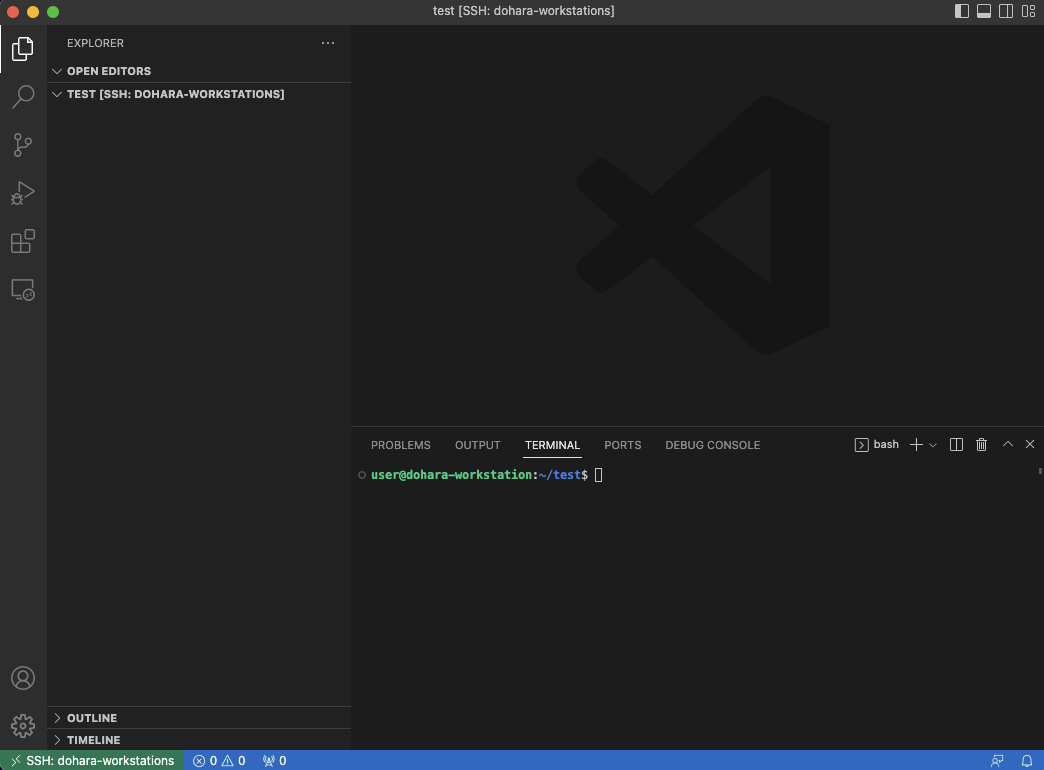This screenshot has height=770, width=1044.
Task: Kill the active terminal with the trash icon
Action: click(981, 444)
